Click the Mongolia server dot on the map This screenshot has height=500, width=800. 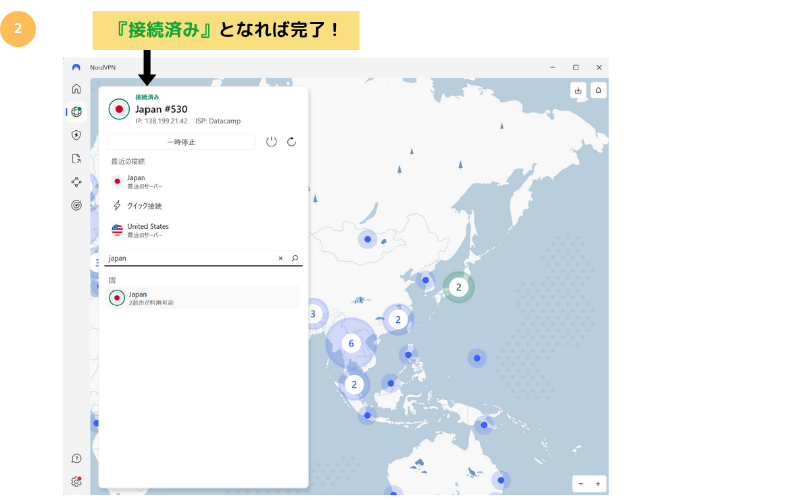(x=367, y=239)
